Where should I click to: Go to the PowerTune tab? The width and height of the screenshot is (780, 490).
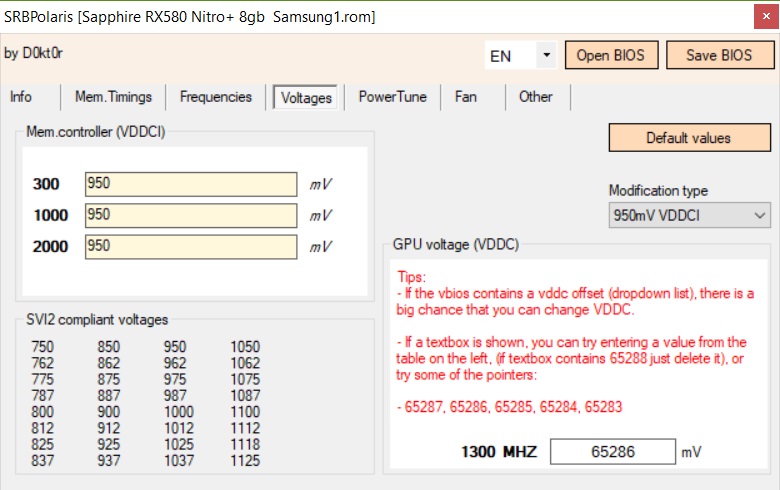[x=392, y=97]
